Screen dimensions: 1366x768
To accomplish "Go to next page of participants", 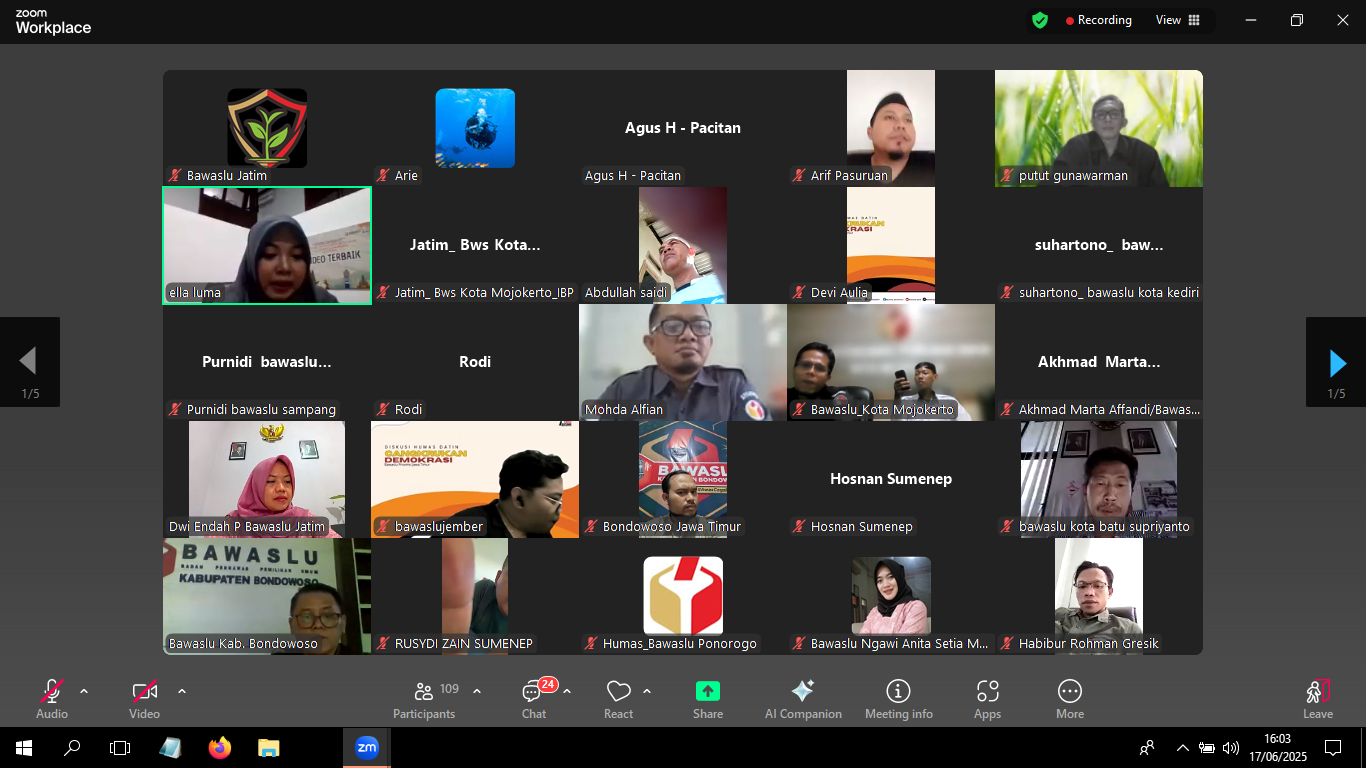I will pos(1336,362).
